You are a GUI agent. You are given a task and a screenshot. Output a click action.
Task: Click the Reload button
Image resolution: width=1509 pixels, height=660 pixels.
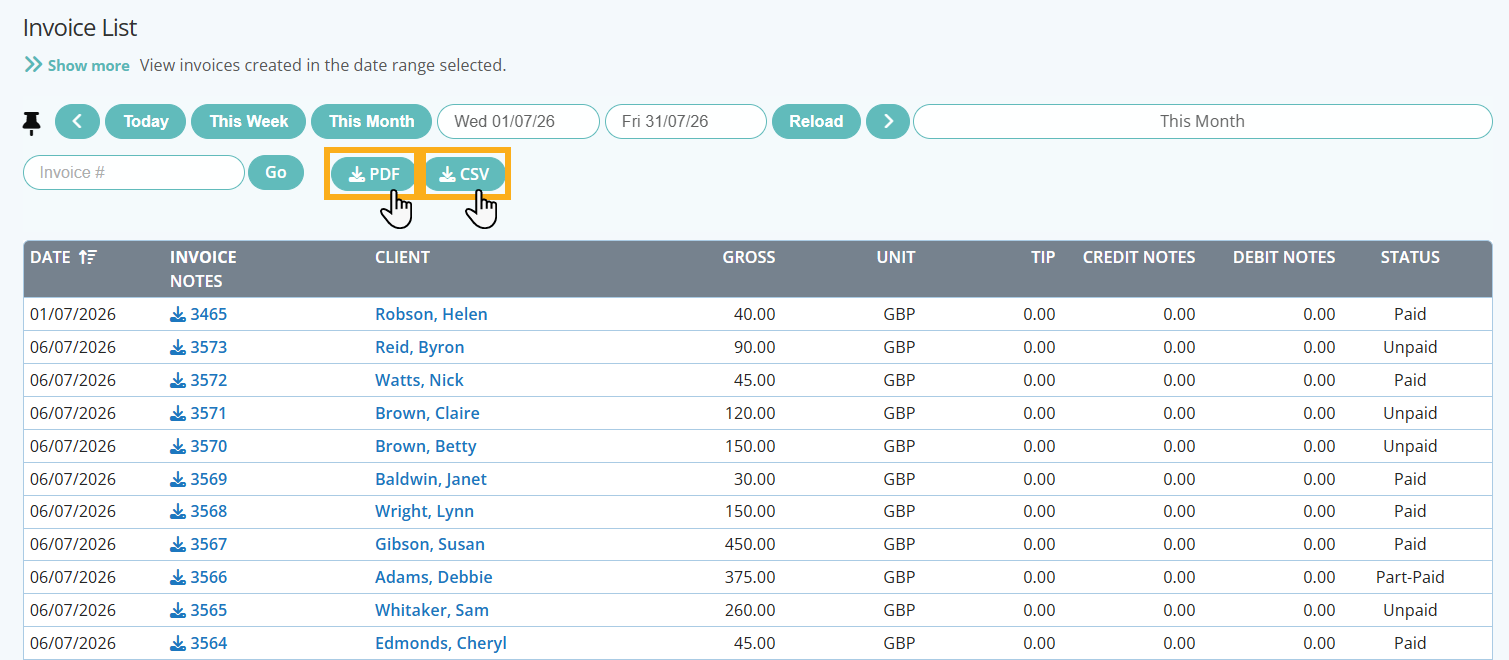816,121
